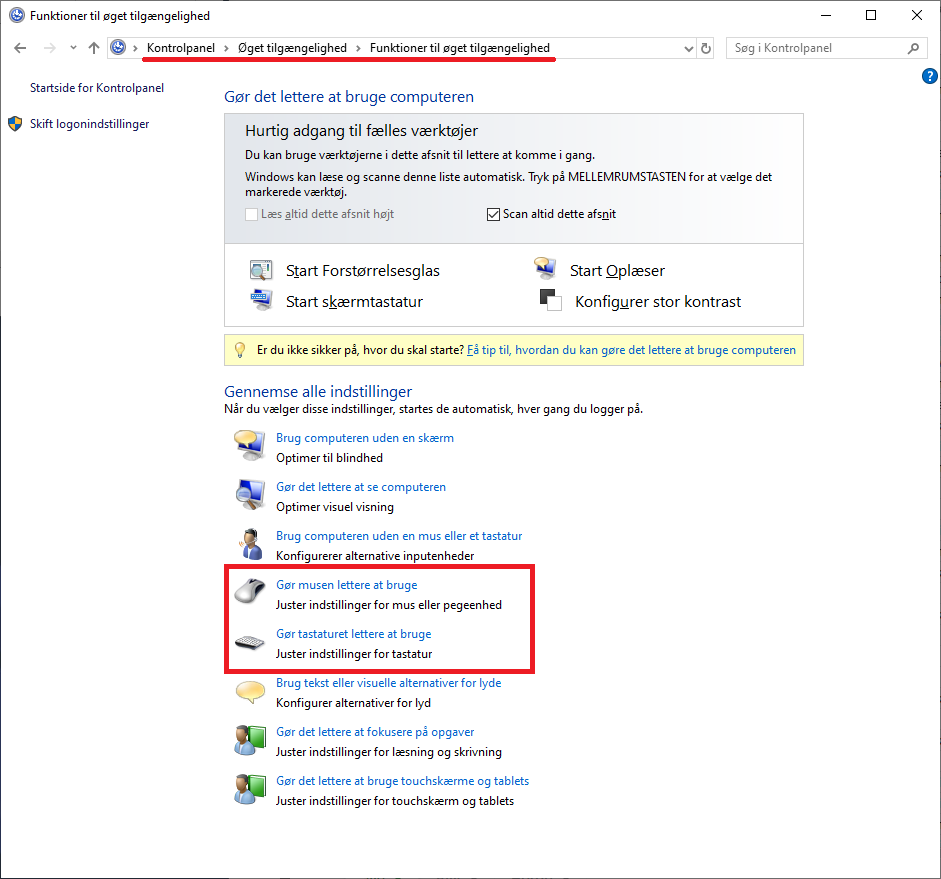Screen dimensions: 941x879
Task: Click the Narrator icon beside Start Oplæser
Action: coord(545,270)
